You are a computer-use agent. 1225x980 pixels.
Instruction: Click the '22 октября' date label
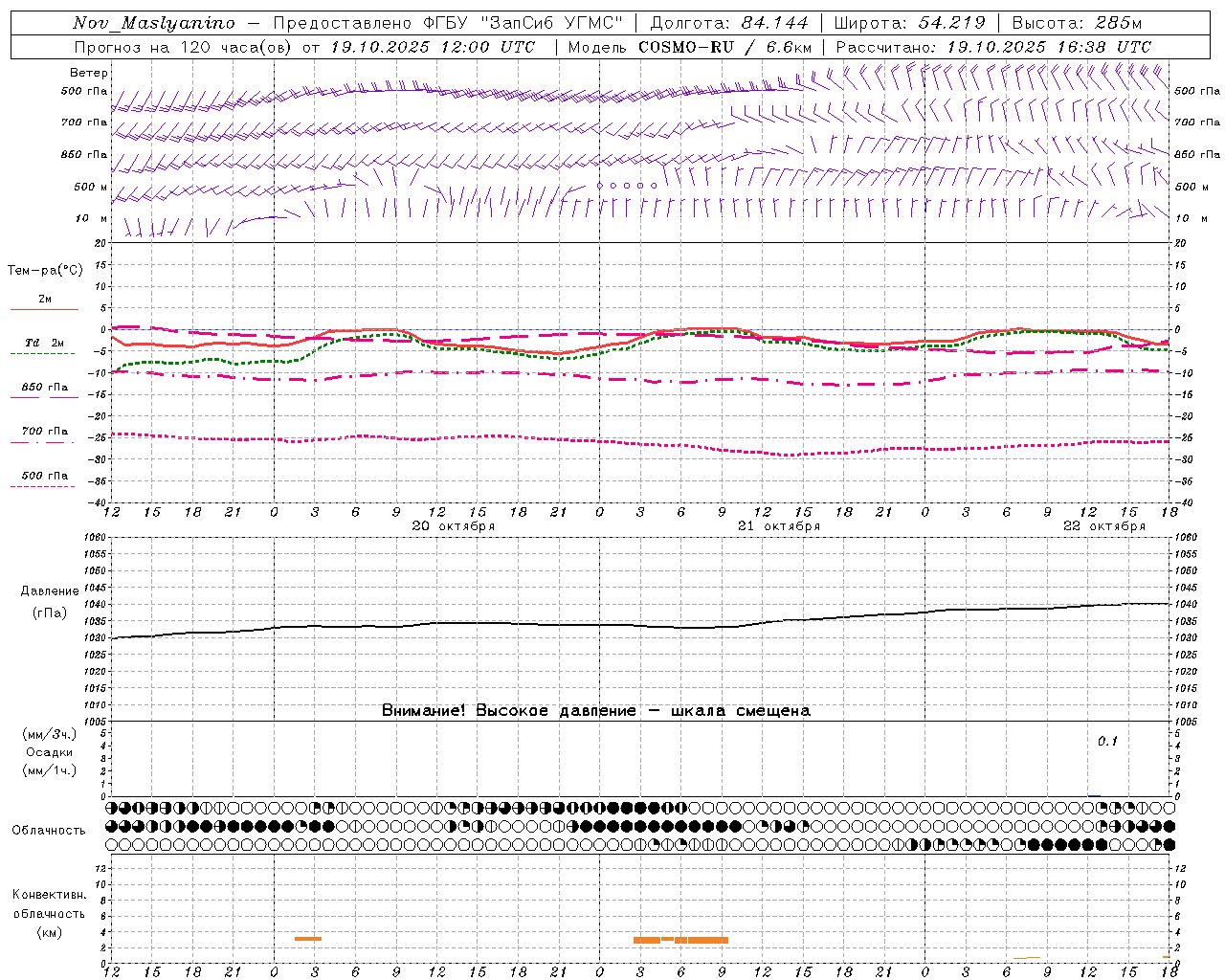pyautogui.click(x=1104, y=526)
